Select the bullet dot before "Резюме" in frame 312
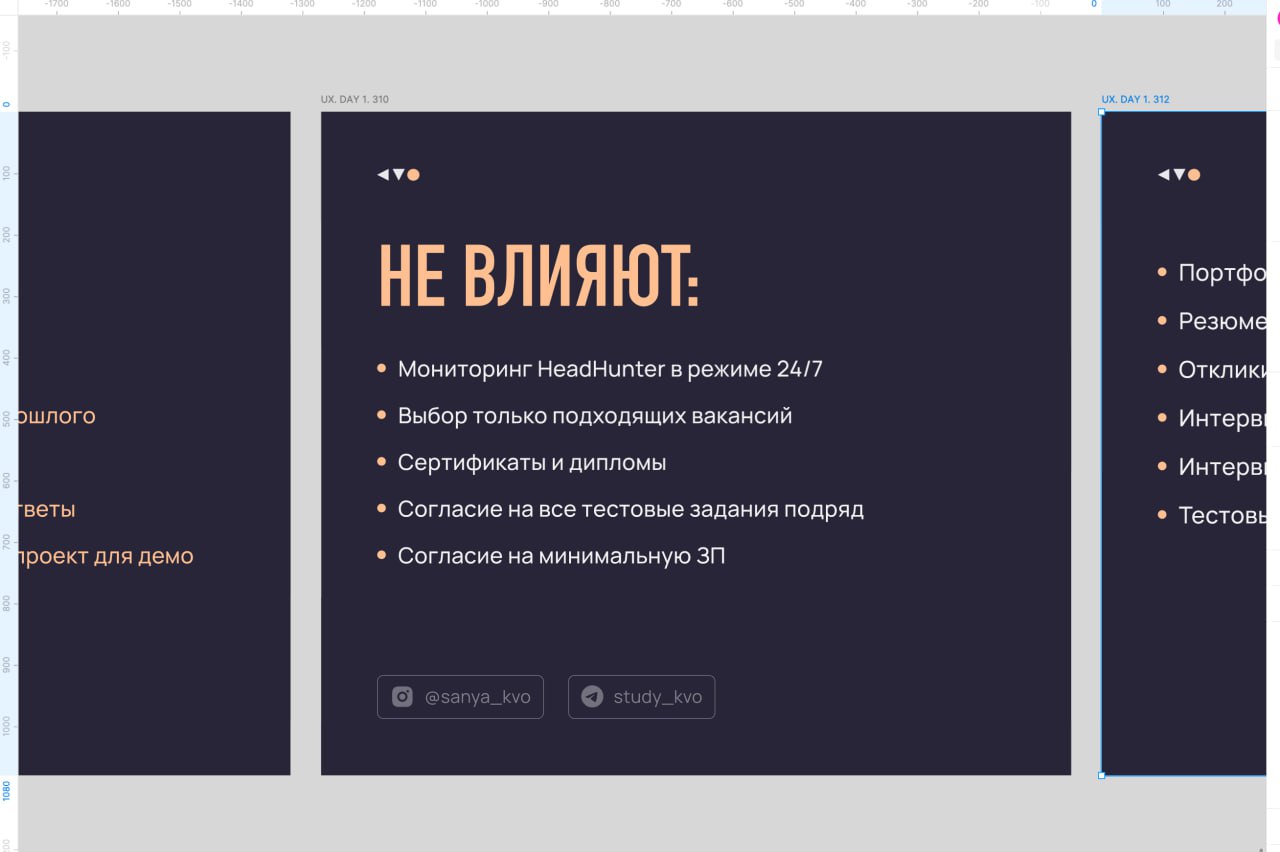Image resolution: width=1280 pixels, height=852 pixels. [x=1162, y=321]
